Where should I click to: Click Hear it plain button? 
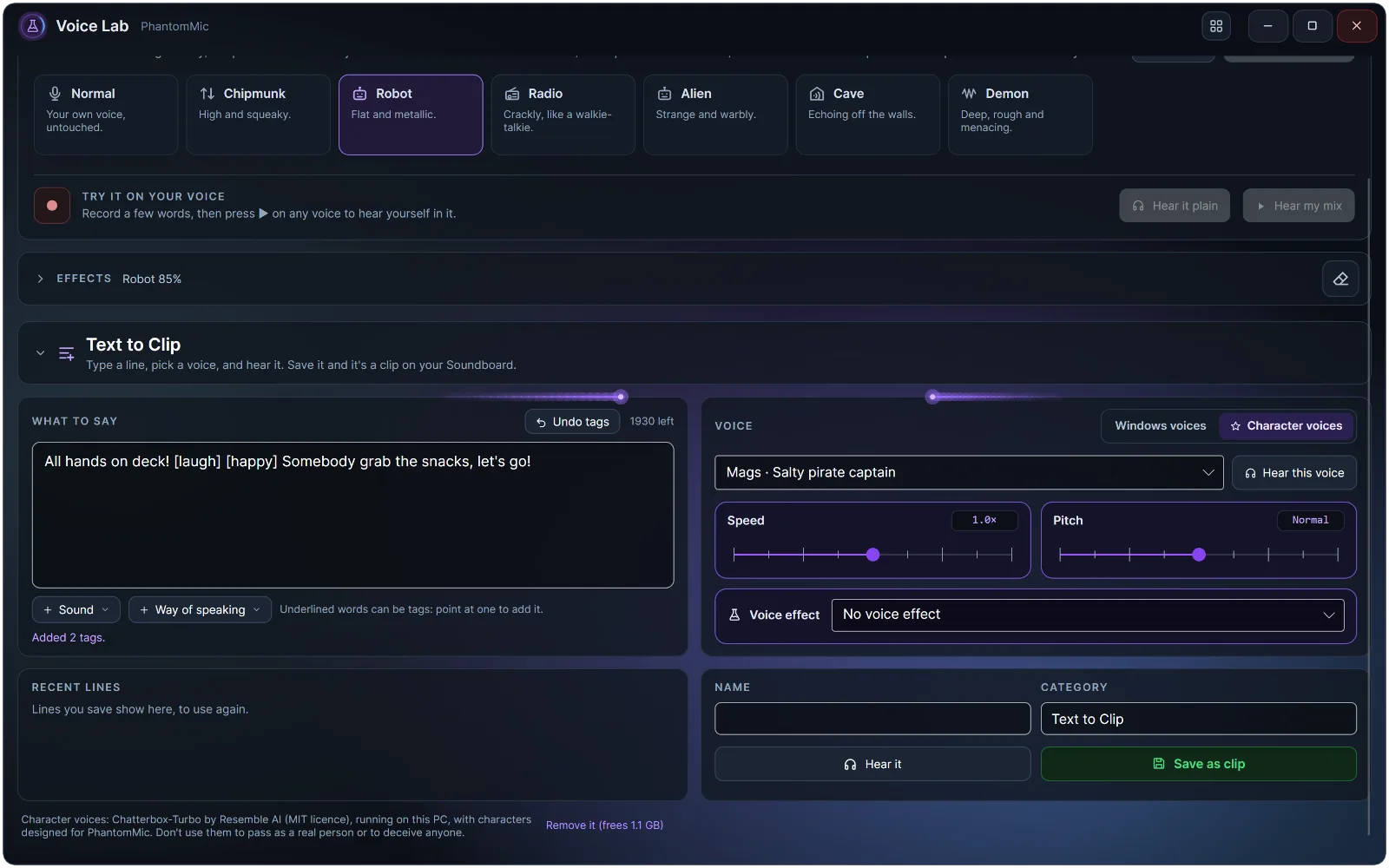1175,206
